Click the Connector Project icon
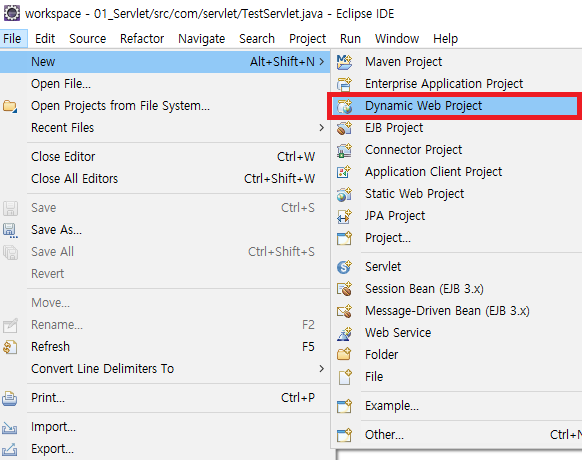This screenshot has width=582, height=460. [344, 150]
